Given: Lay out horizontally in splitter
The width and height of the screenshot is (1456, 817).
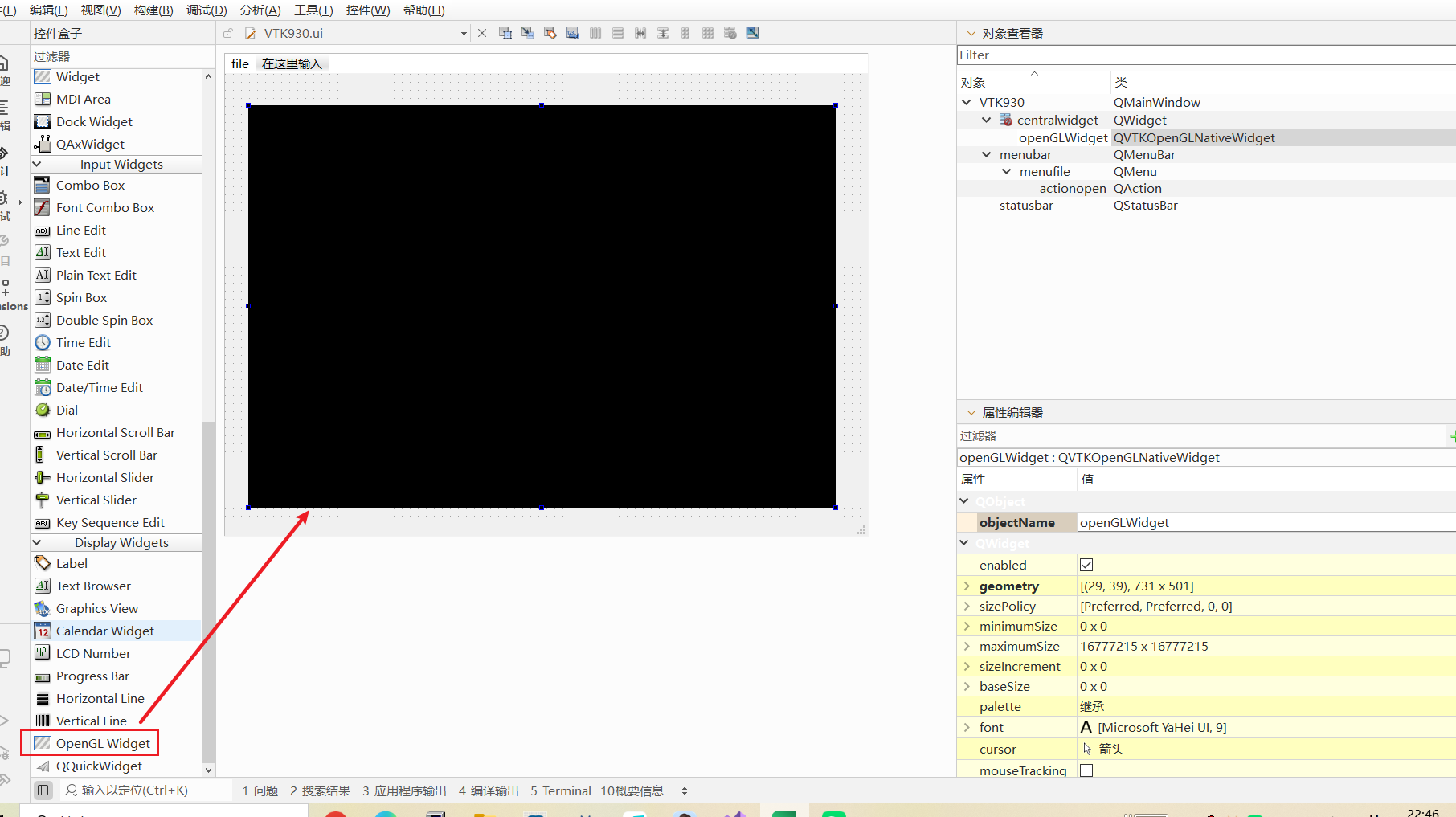Looking at the screenshot, I should pos(640,33).
